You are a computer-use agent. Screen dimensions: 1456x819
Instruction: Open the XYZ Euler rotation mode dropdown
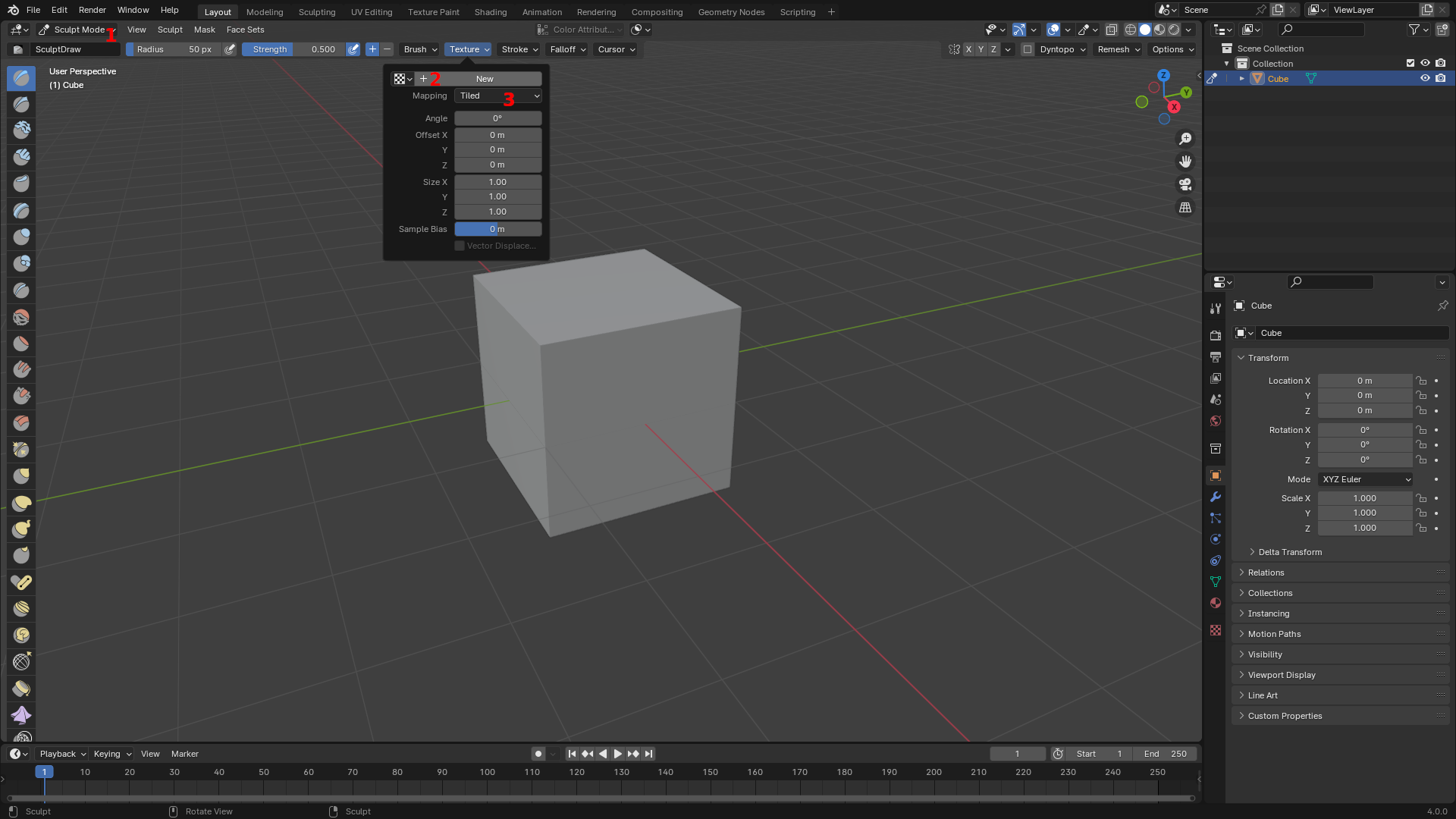[1365, 479]
